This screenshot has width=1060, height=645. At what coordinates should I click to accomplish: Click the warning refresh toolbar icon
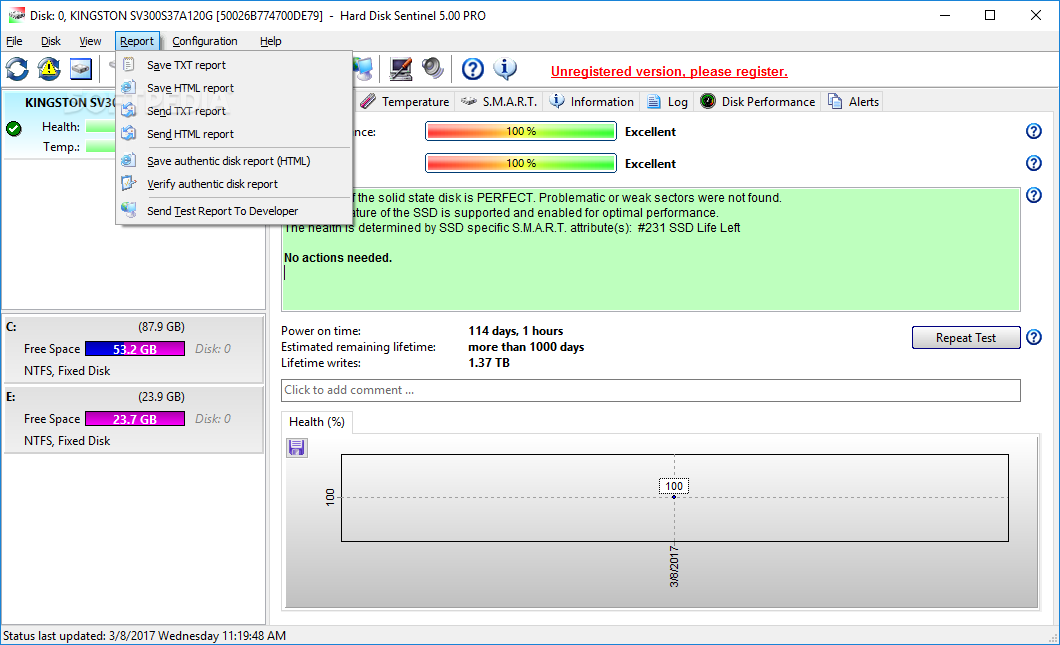49,69
